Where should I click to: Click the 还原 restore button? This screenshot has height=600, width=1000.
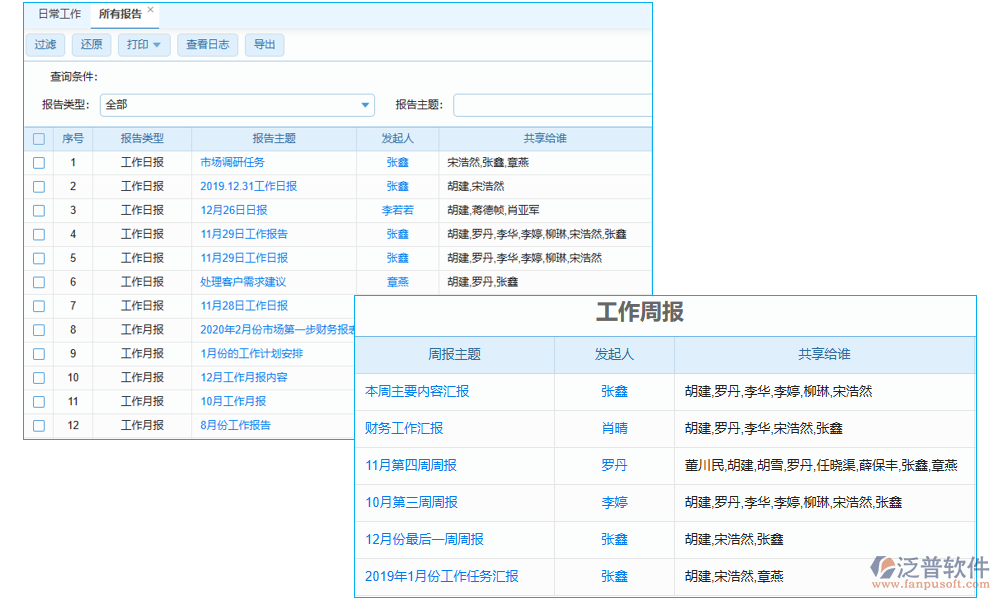[91, 44]
